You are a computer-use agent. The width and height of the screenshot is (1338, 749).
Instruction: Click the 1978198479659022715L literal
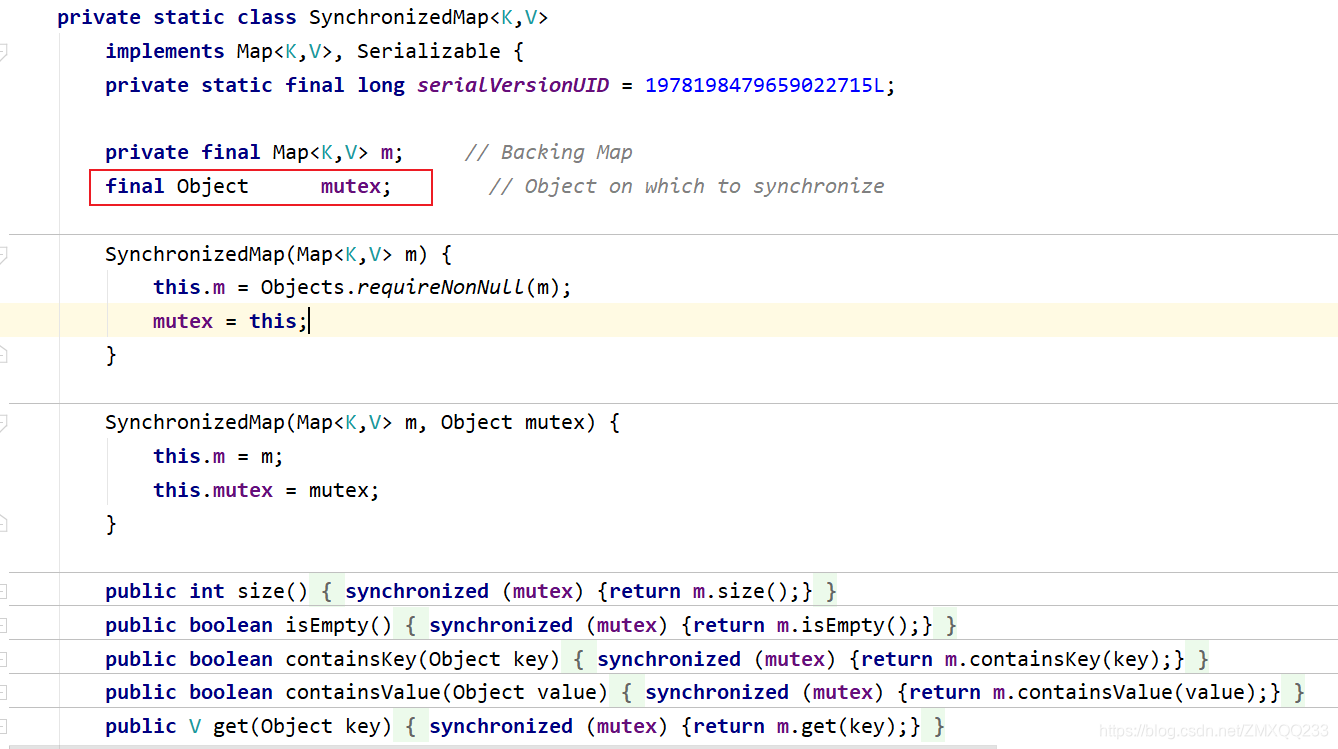click(765, 85)
